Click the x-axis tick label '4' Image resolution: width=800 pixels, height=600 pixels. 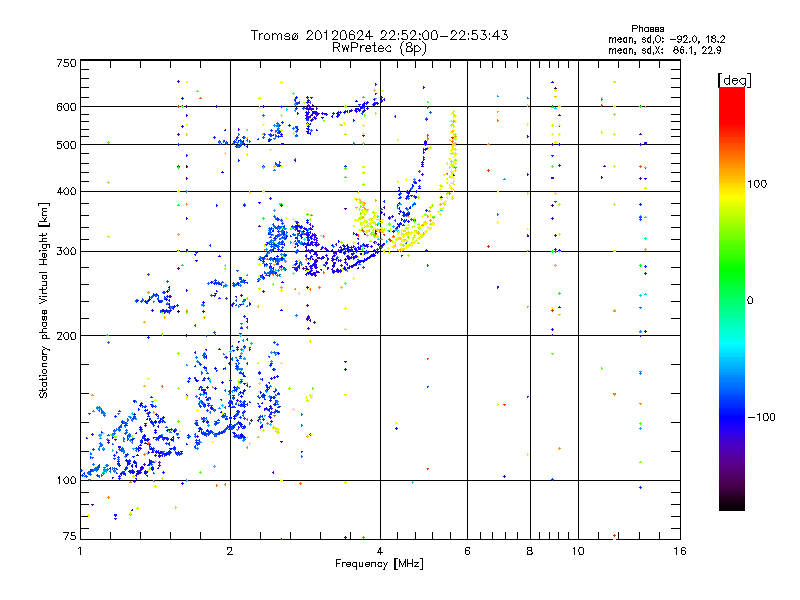tap(380, 551)
